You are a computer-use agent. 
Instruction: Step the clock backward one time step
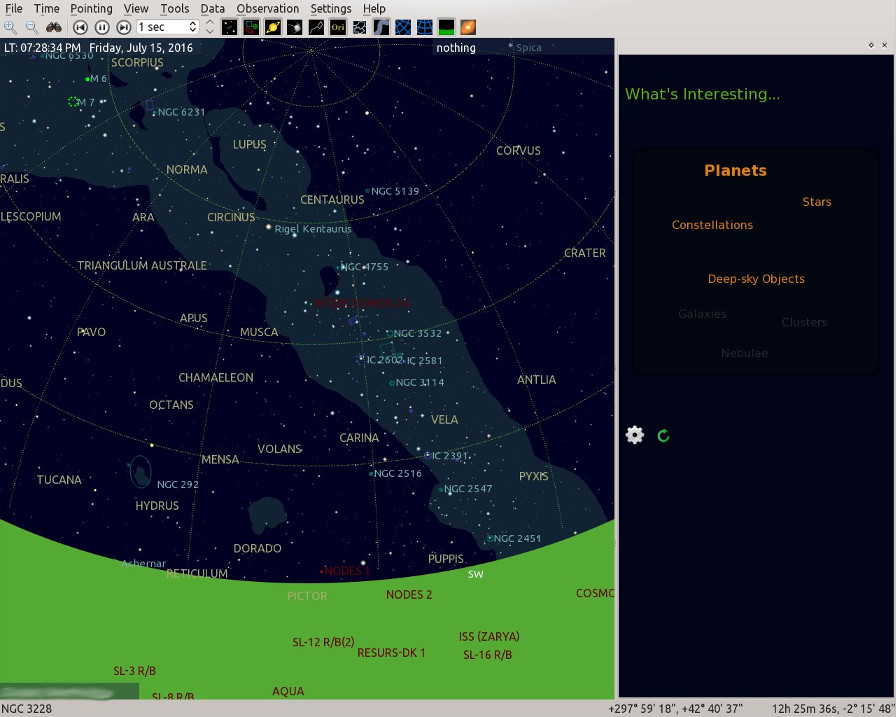[81, 27]
